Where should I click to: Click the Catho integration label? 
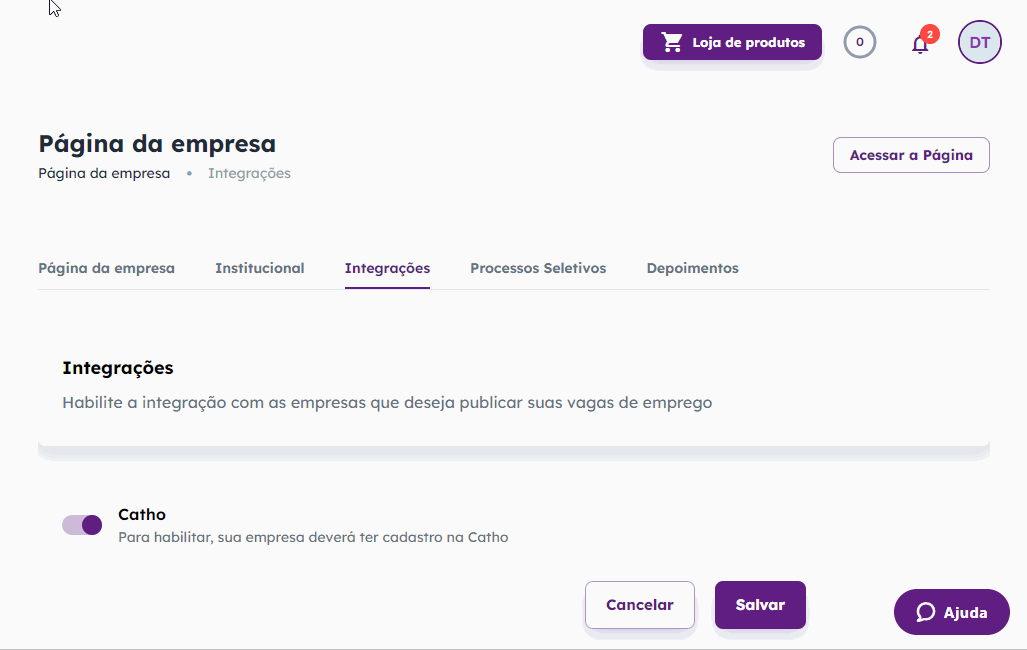(x=141, y=514)
